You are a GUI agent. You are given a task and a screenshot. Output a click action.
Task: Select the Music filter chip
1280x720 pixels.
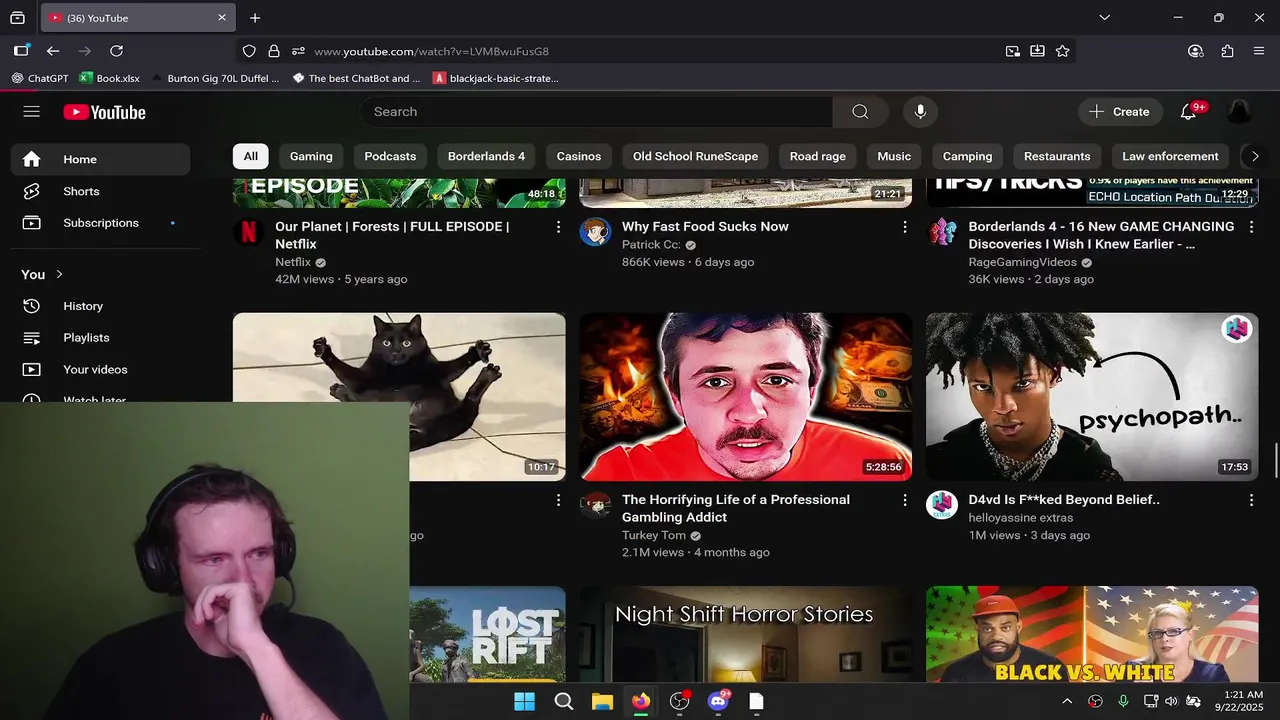click(894, 156)
